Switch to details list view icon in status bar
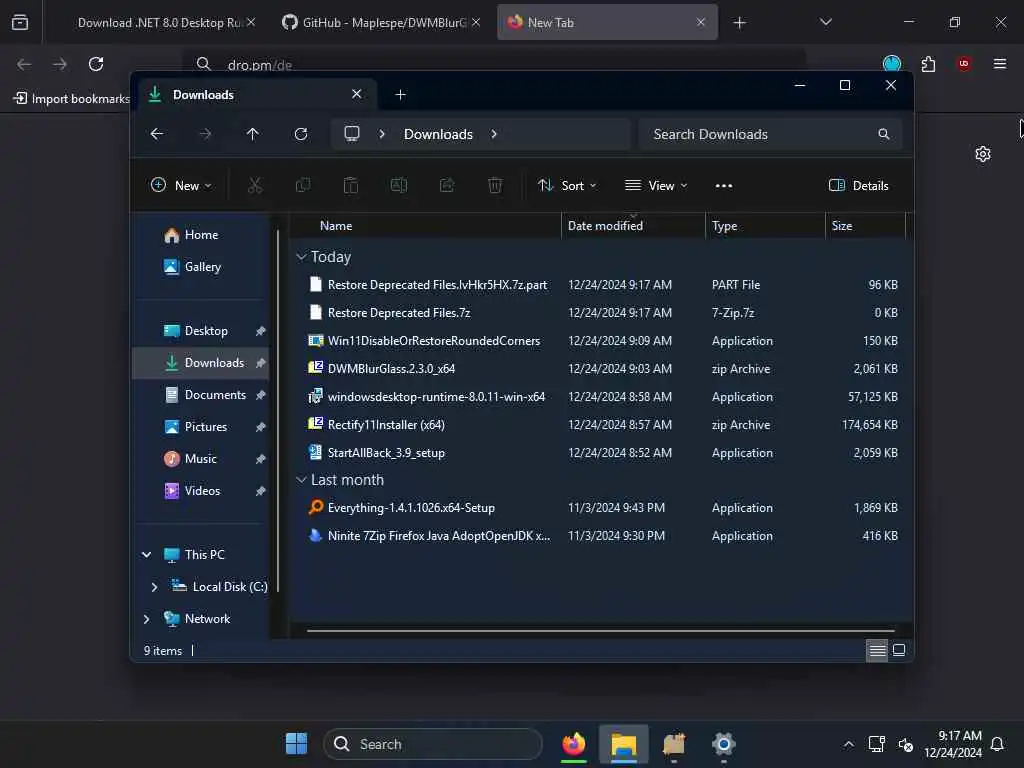The height and width of the screenshot is (768, 1024). [877, 650]
